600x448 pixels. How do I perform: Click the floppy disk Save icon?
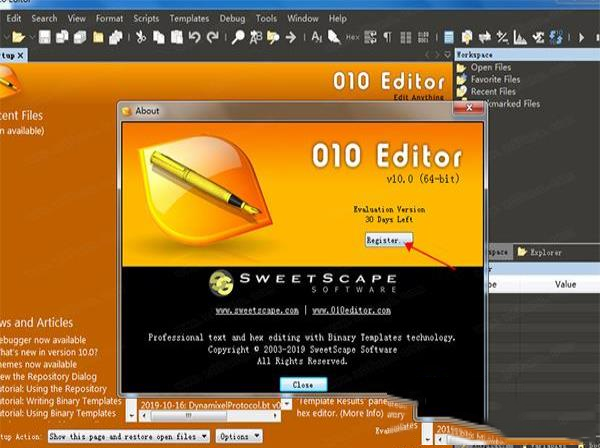coord(44,37)
